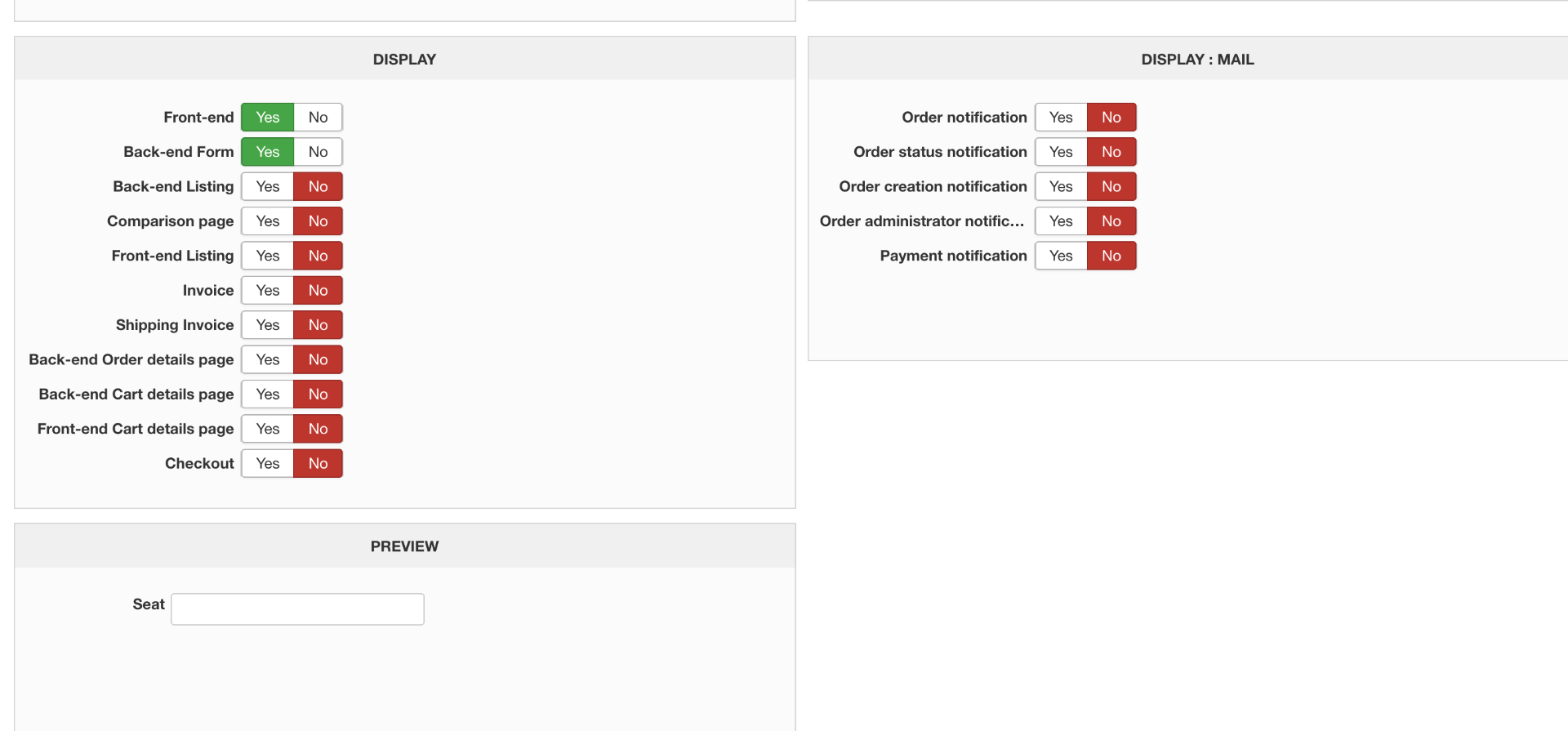This screenshot has height=731, width=1568.
Task: Click the Checkout label
Action: (x=199, y=463)
